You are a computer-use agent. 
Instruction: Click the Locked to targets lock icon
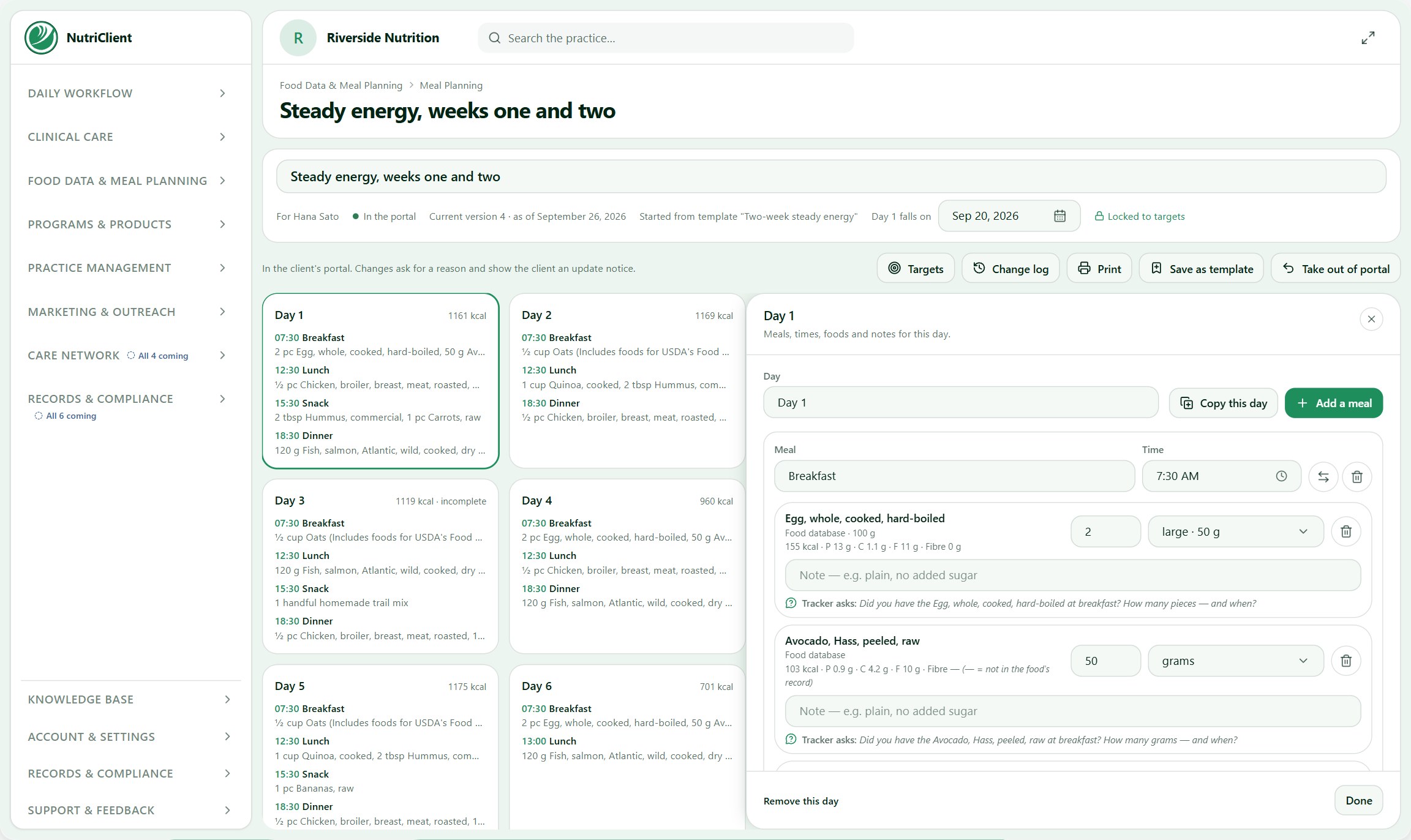pos(1099,216)
